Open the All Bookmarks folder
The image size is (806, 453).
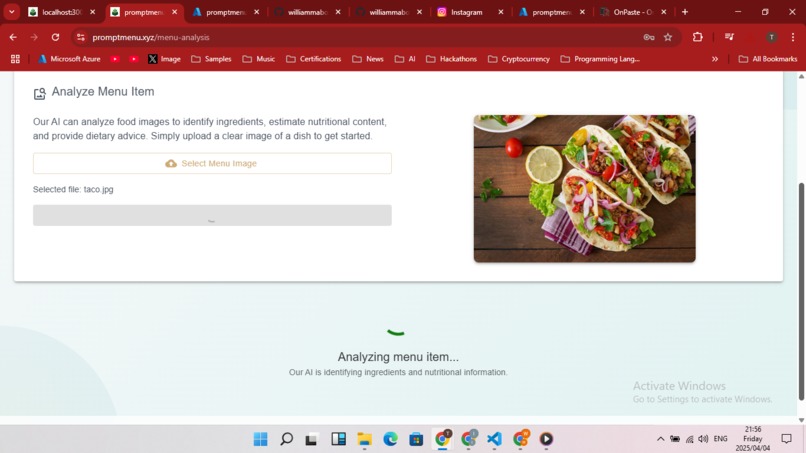(768, 59)
